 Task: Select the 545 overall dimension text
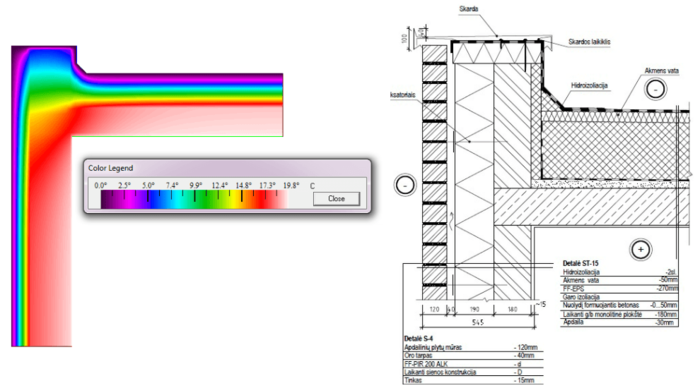tap(478, 322)
